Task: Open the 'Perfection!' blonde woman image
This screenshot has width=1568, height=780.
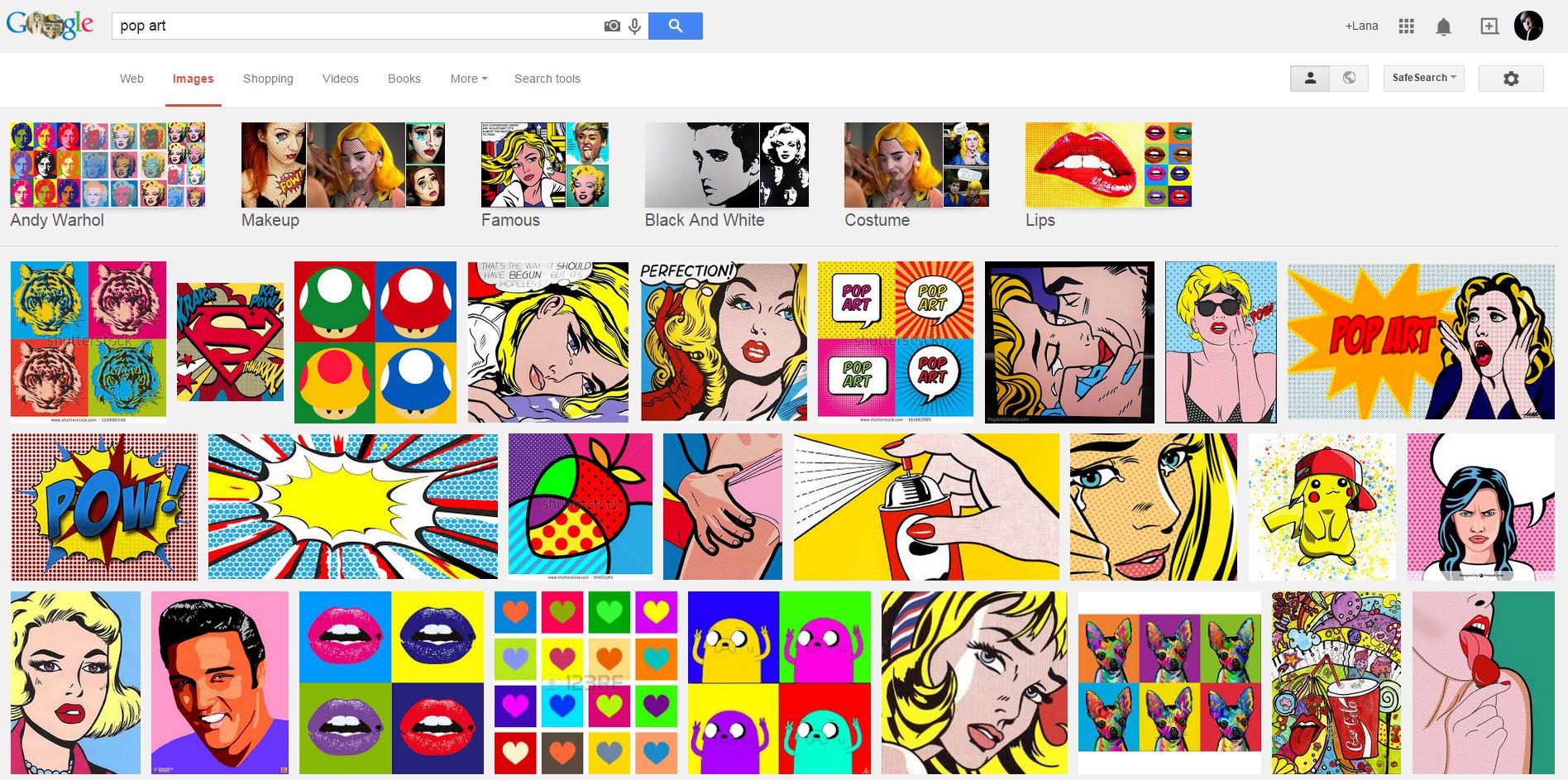Action: tap(724, 342)
